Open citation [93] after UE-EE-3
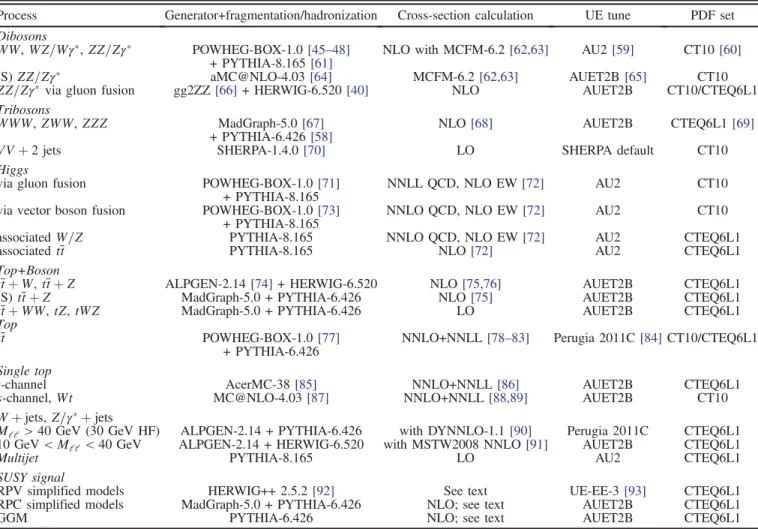Viewport: 758px width, 529px height. pyautogui.click(x=635, y=491)
